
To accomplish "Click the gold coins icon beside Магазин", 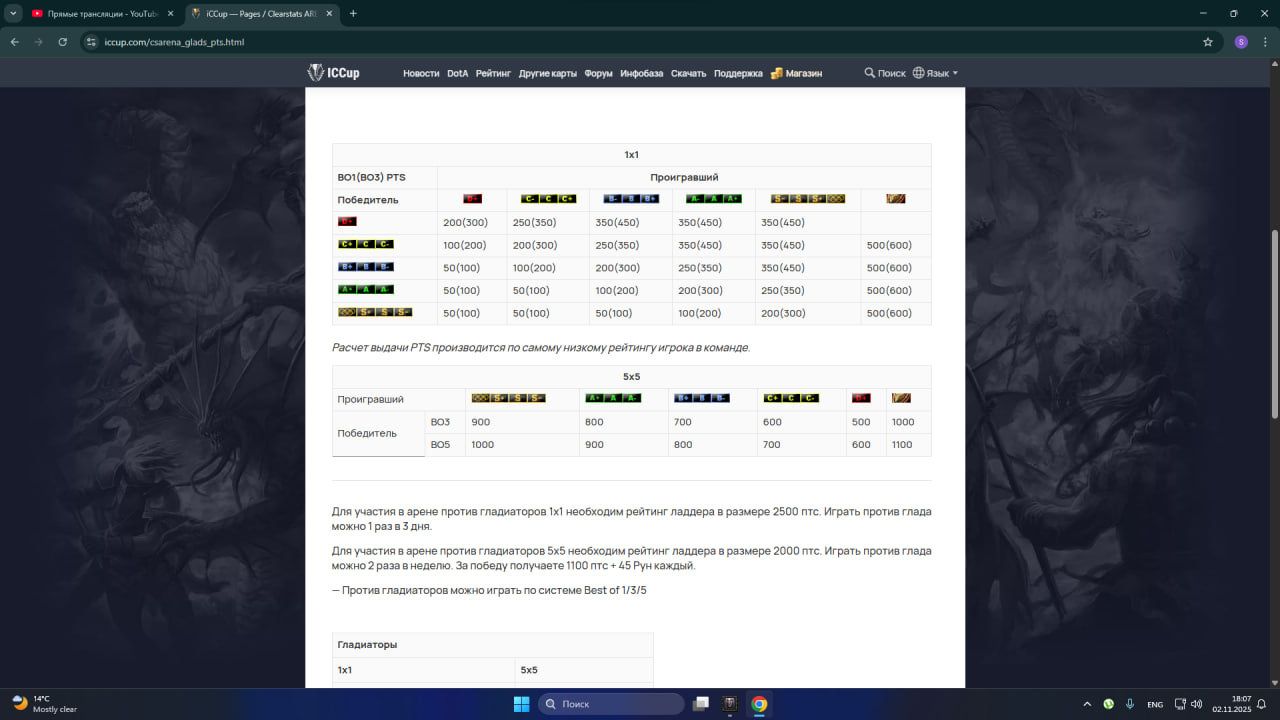I will [x=776, y=73].
